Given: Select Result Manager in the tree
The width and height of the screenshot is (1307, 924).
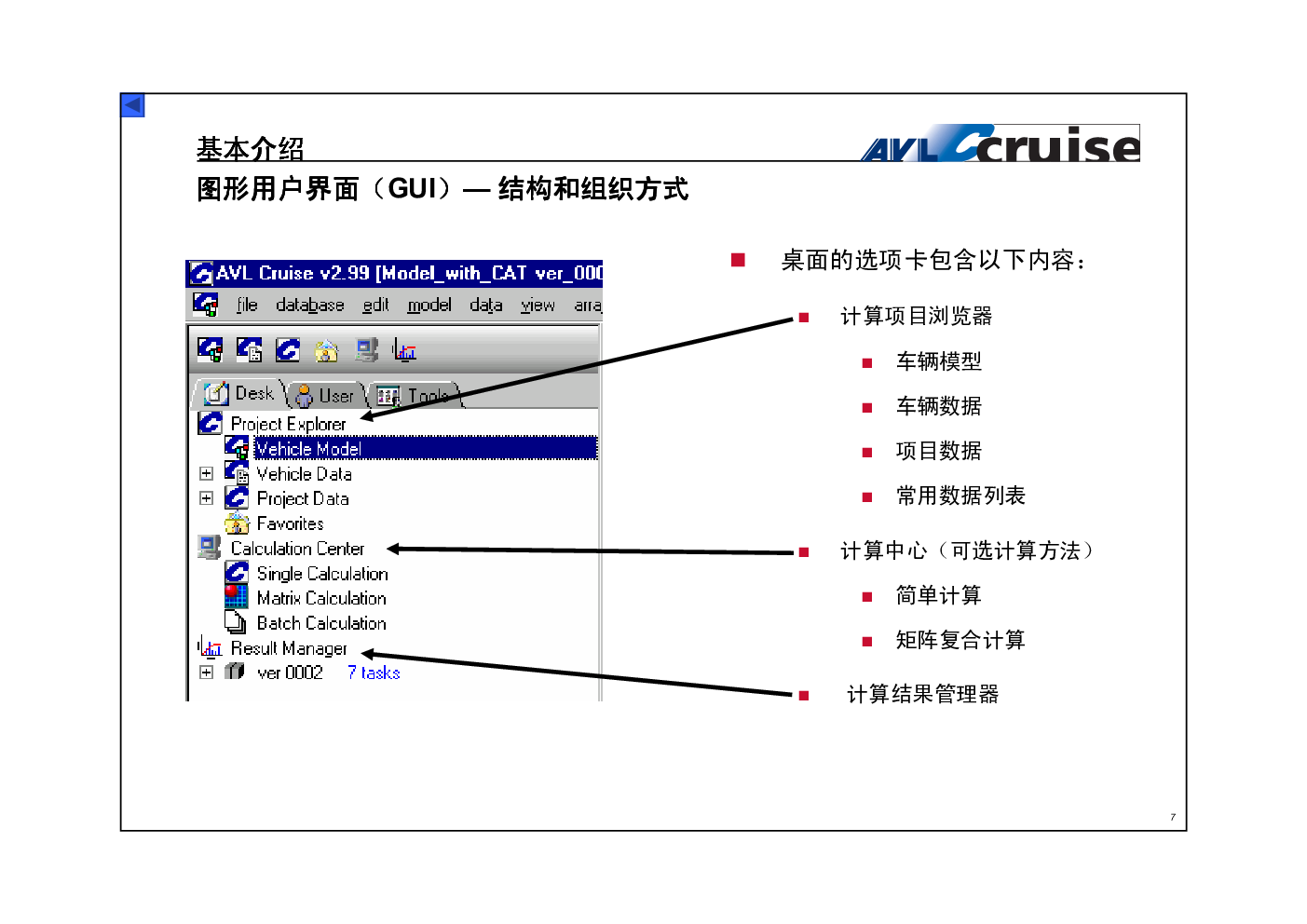Looking at the screenshot, I should point(289,648).
